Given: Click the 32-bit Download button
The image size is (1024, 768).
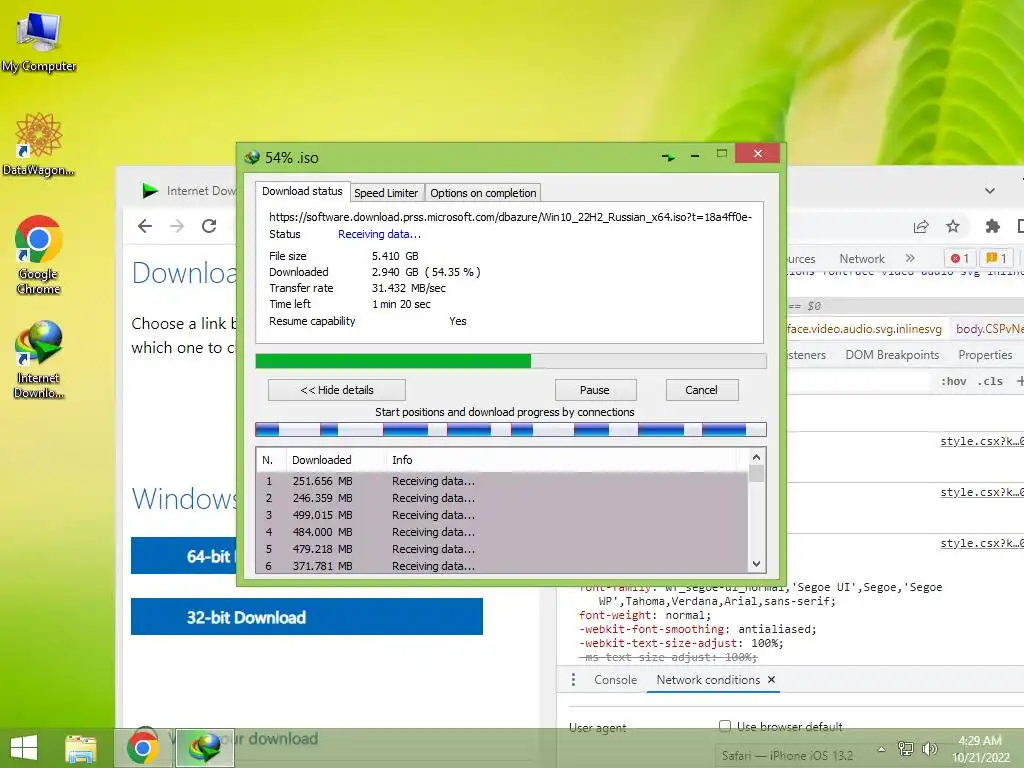Looking at the screenshot, I should click(x=307, y=616).
